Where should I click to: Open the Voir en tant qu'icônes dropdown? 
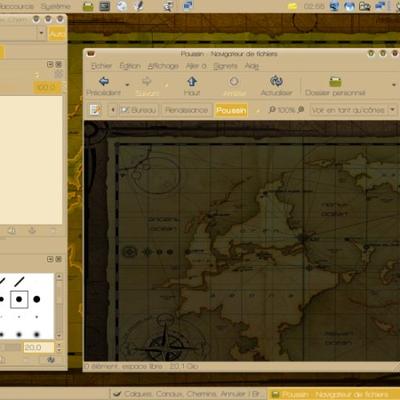353,110
